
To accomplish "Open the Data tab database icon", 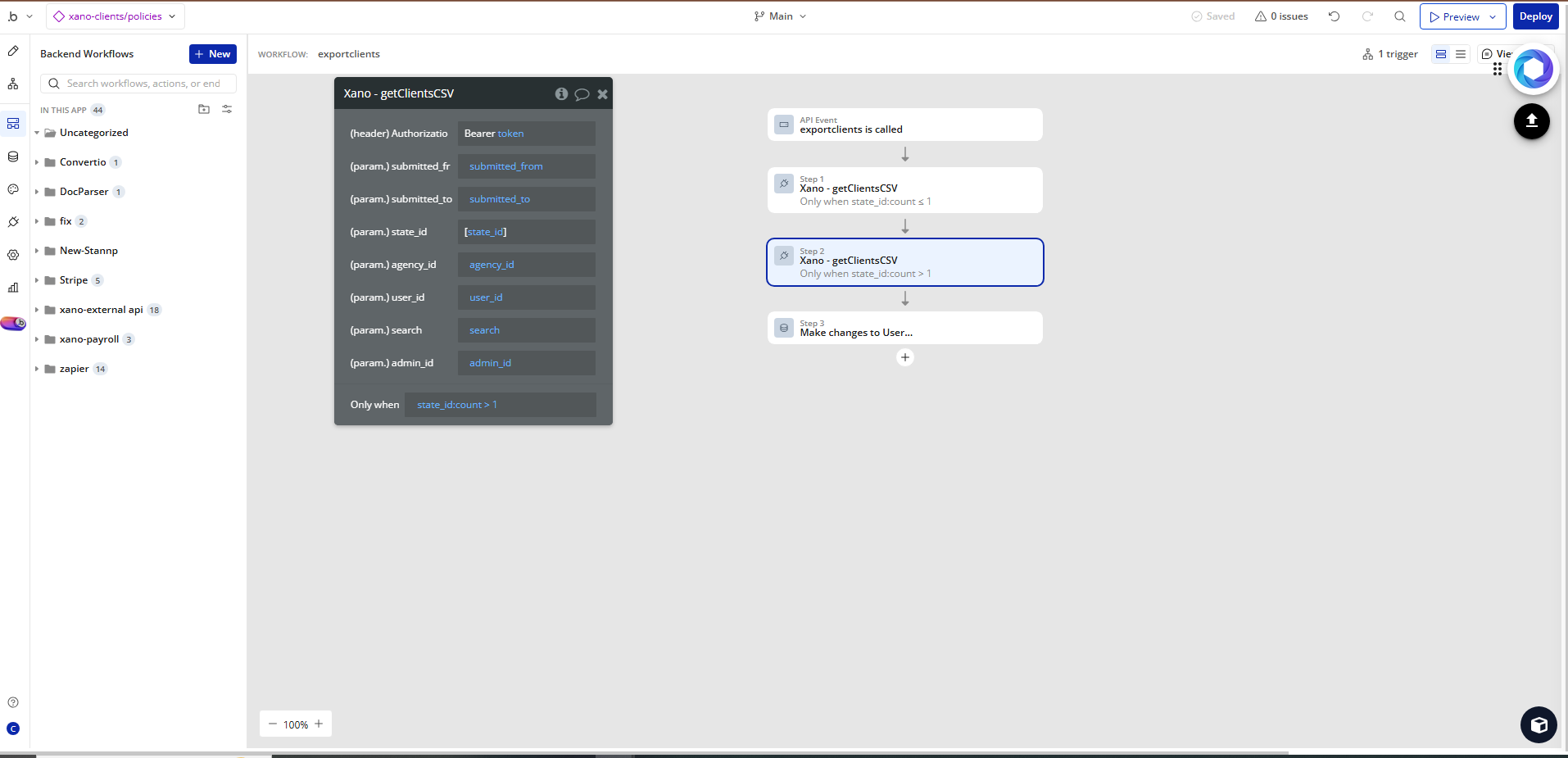I will click(13, 157).
